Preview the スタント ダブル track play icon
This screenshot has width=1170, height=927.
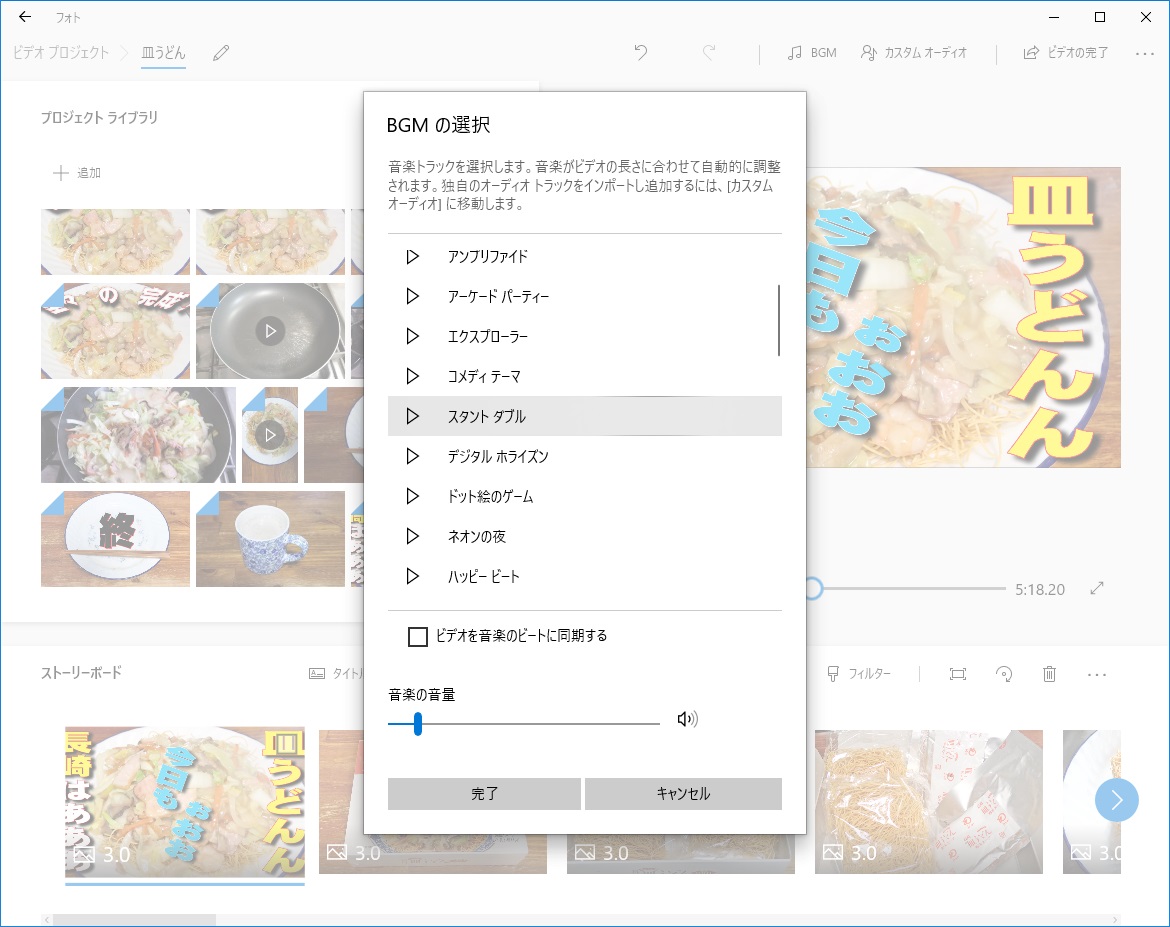click(412, 416)
